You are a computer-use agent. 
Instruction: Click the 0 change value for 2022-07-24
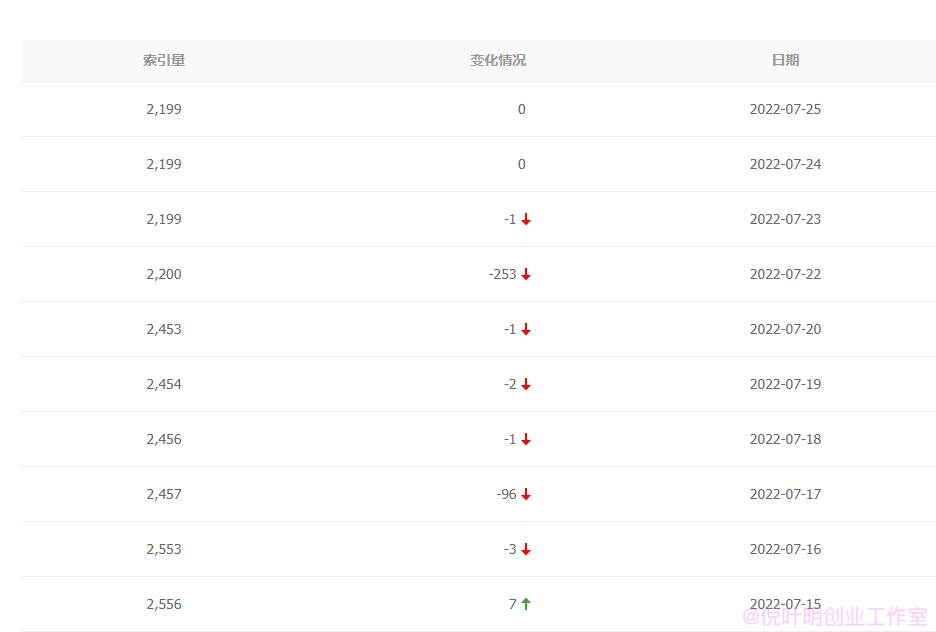click(x=521, y=164)
